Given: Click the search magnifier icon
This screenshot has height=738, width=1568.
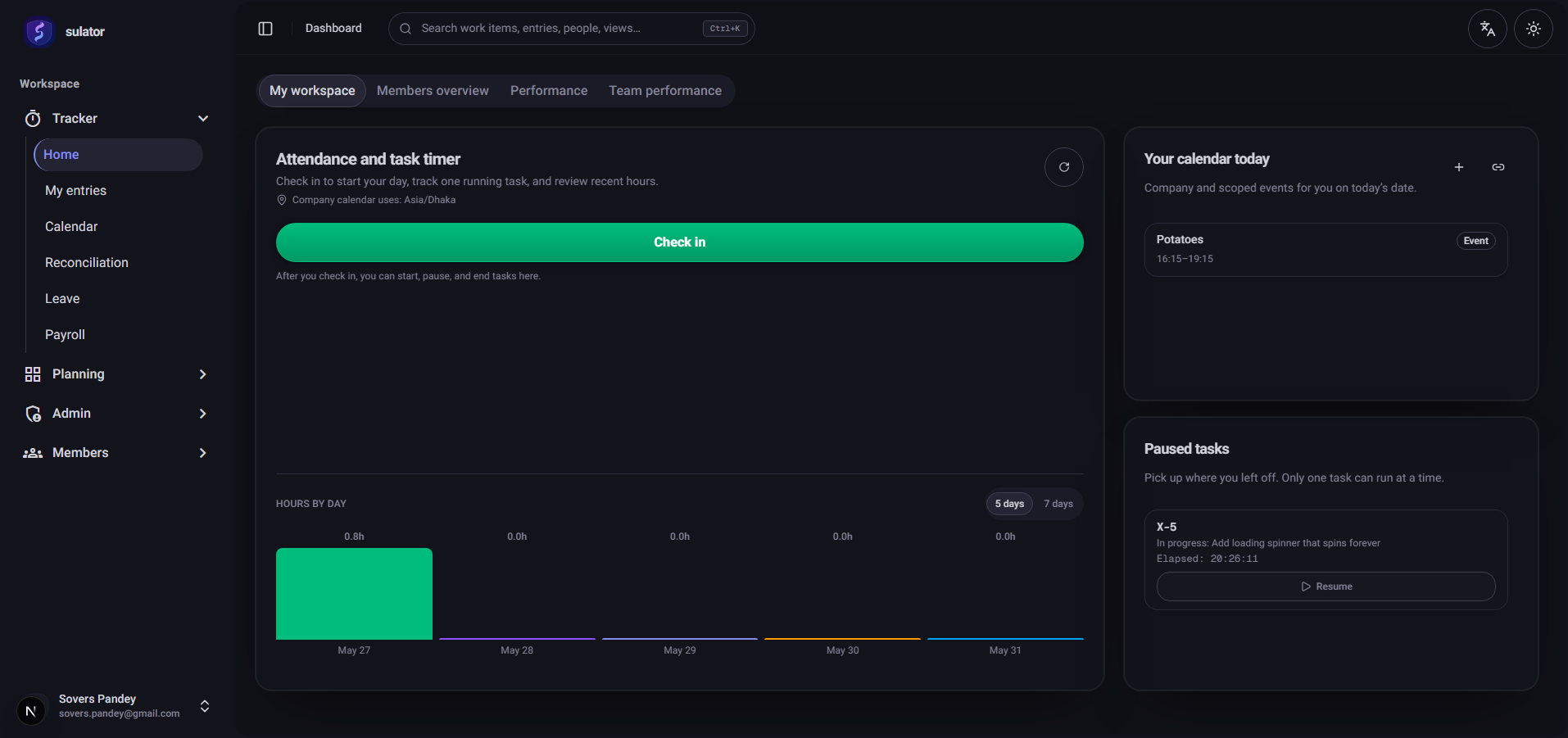Looking at the screenshot, I should [x=406, y=29].
